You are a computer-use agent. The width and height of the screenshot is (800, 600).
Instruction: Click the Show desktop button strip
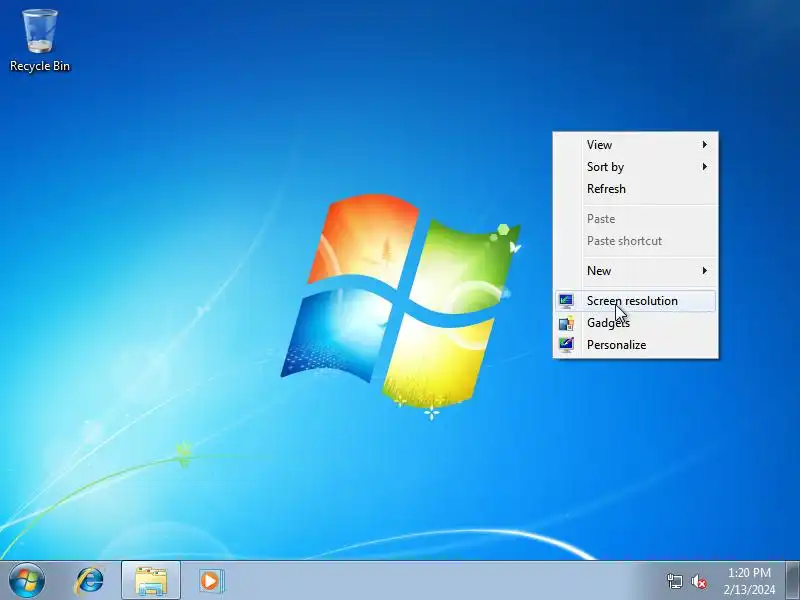pyautogui.click(x=793, y=581)
